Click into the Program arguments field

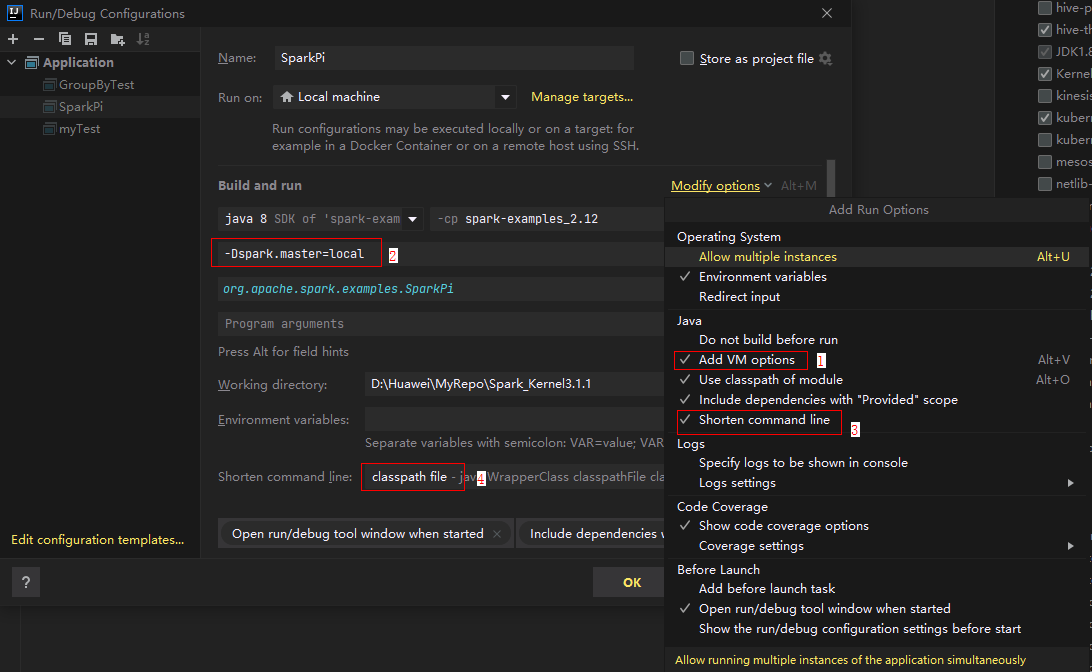click(x=440, y=324)
